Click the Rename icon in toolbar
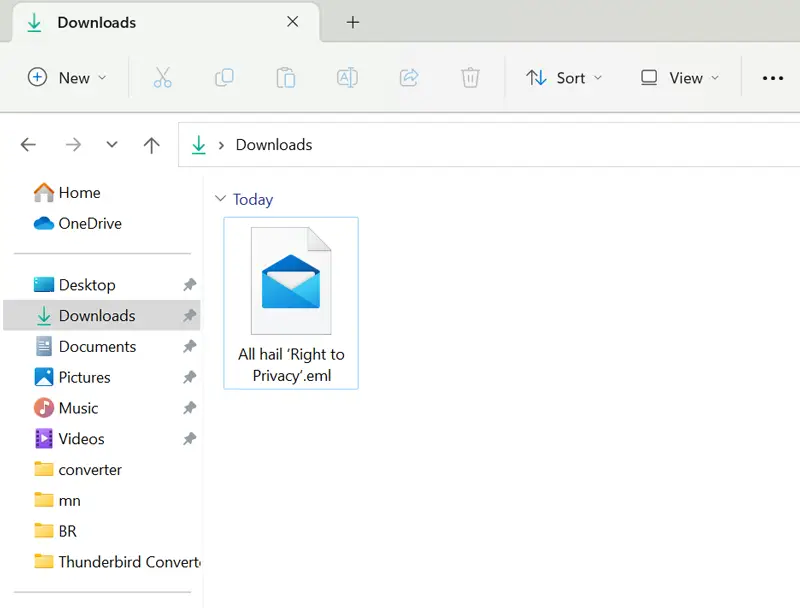The width and height of the screenshot is (800, 608). (347, 78)
